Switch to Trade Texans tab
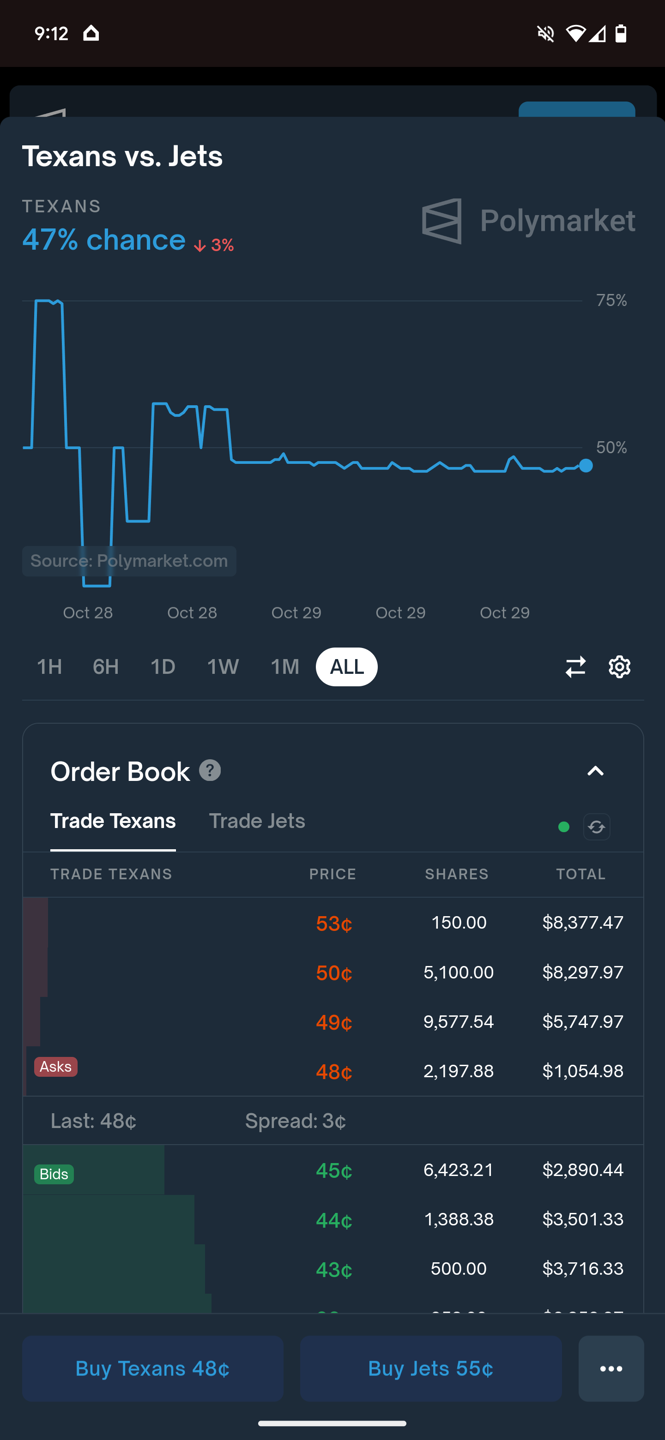Screen dimensions: 665x1440 click(113, 821)
